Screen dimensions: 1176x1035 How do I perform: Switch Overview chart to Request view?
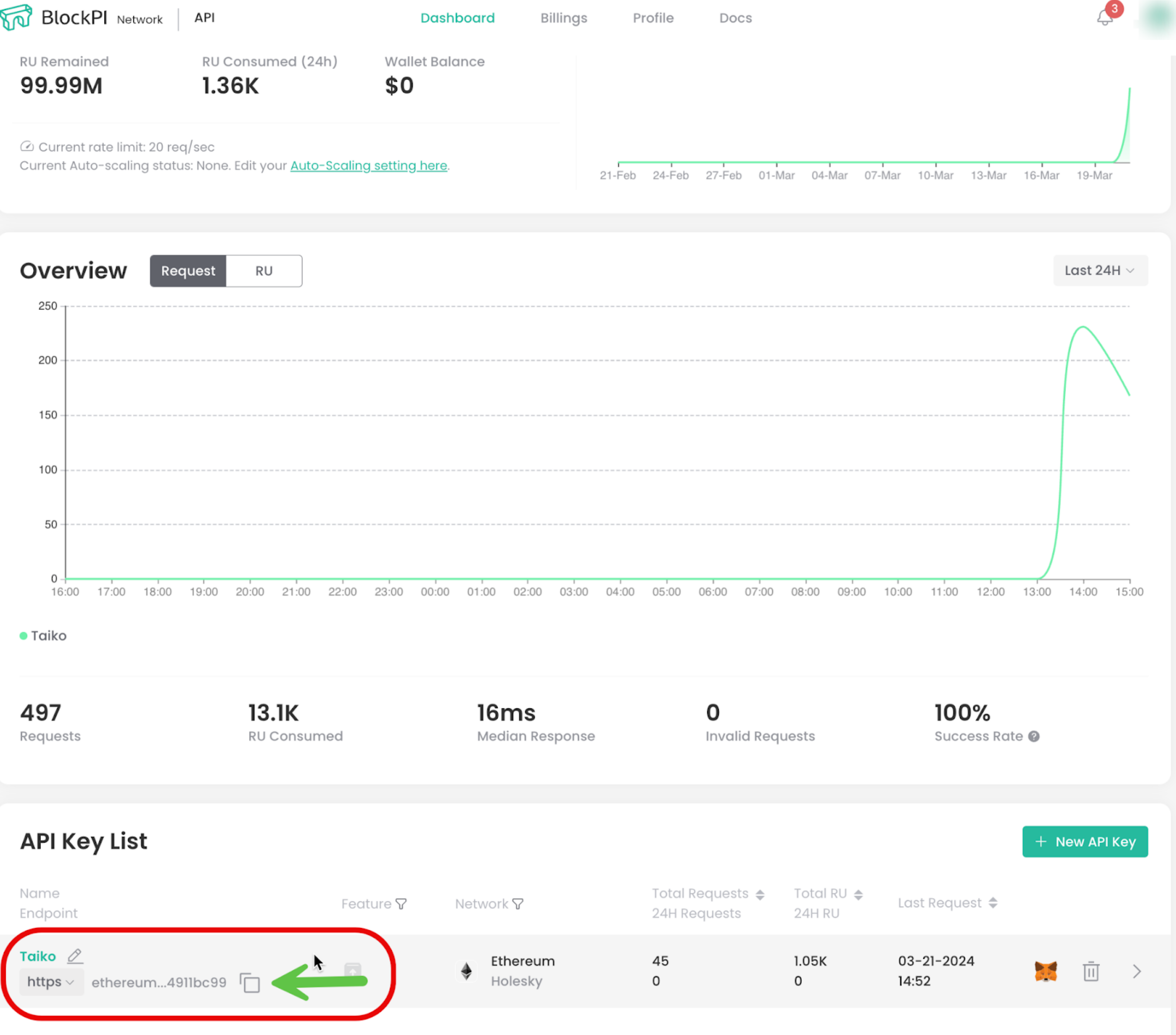click(188, 271)
